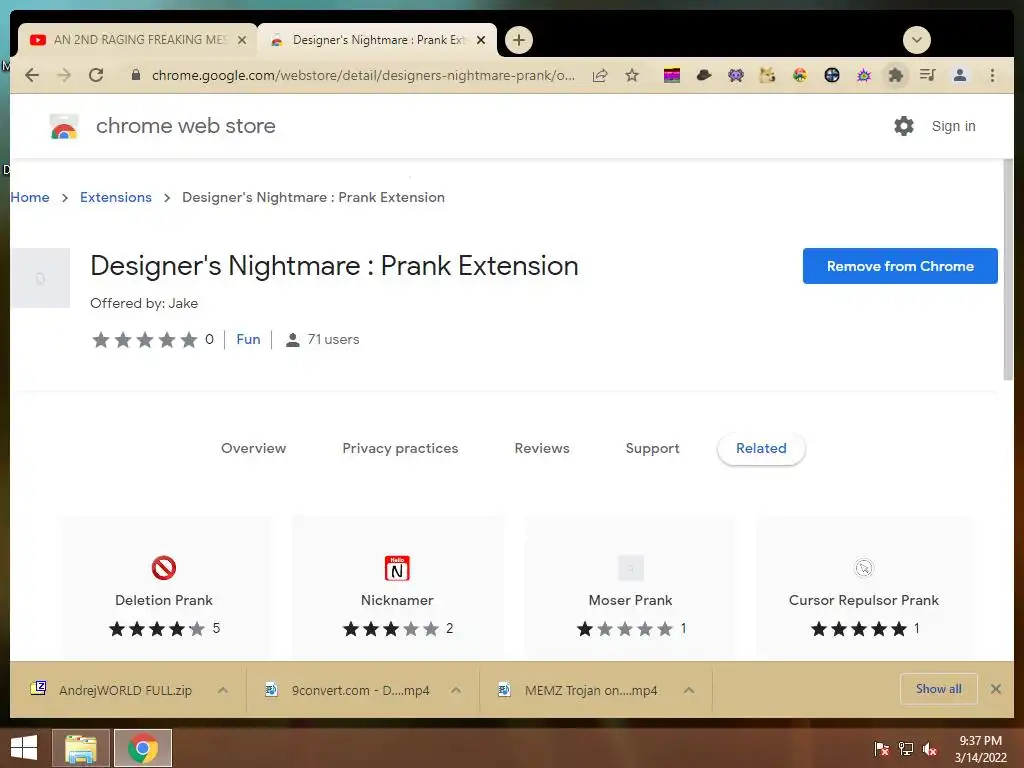This screenshot has height=768, width=1024.
Task: Open the Deletion Prank extension card
Action: (164, 586)
